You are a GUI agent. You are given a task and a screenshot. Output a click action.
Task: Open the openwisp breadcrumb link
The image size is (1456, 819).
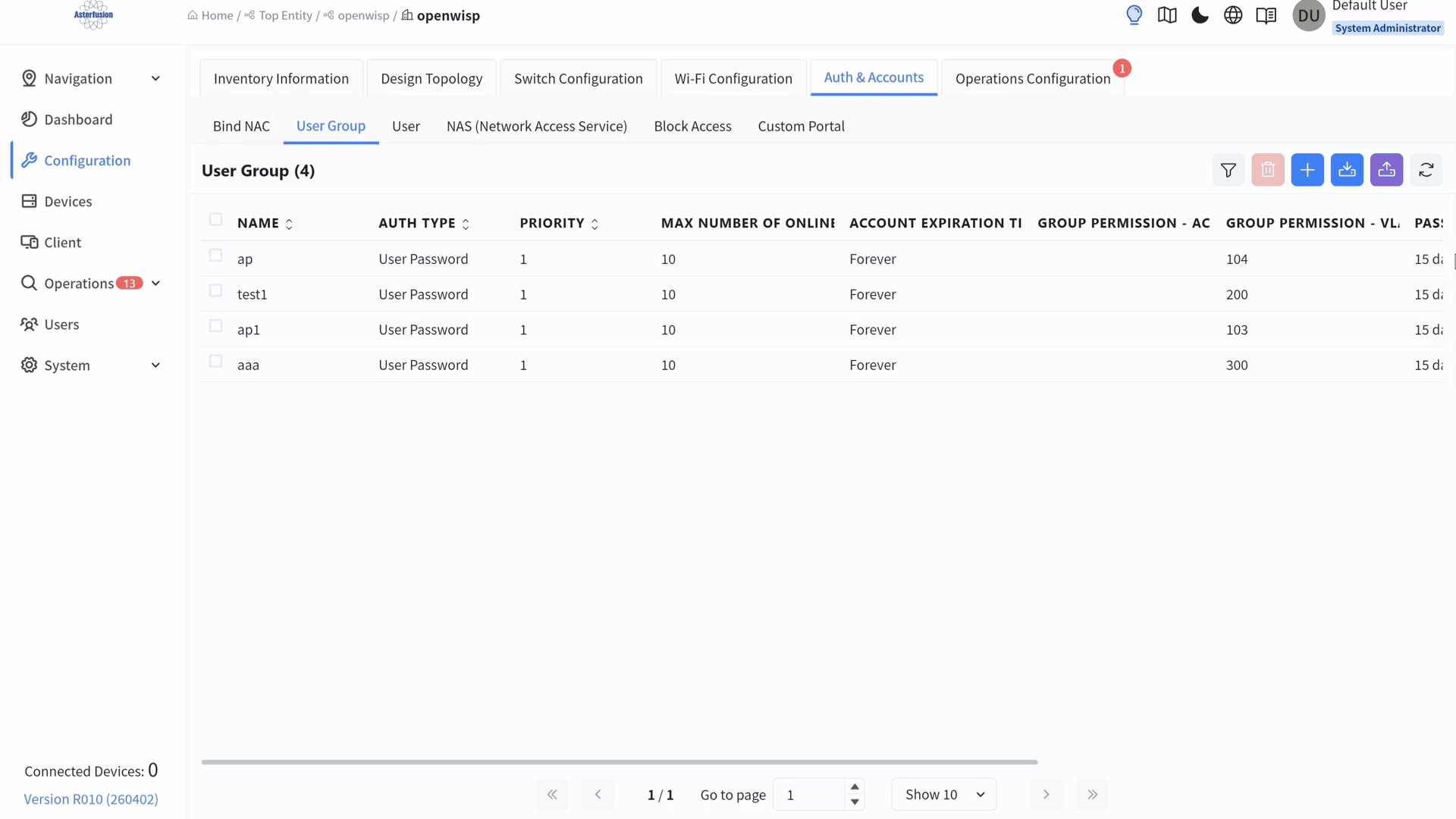[x=363, y=15]
